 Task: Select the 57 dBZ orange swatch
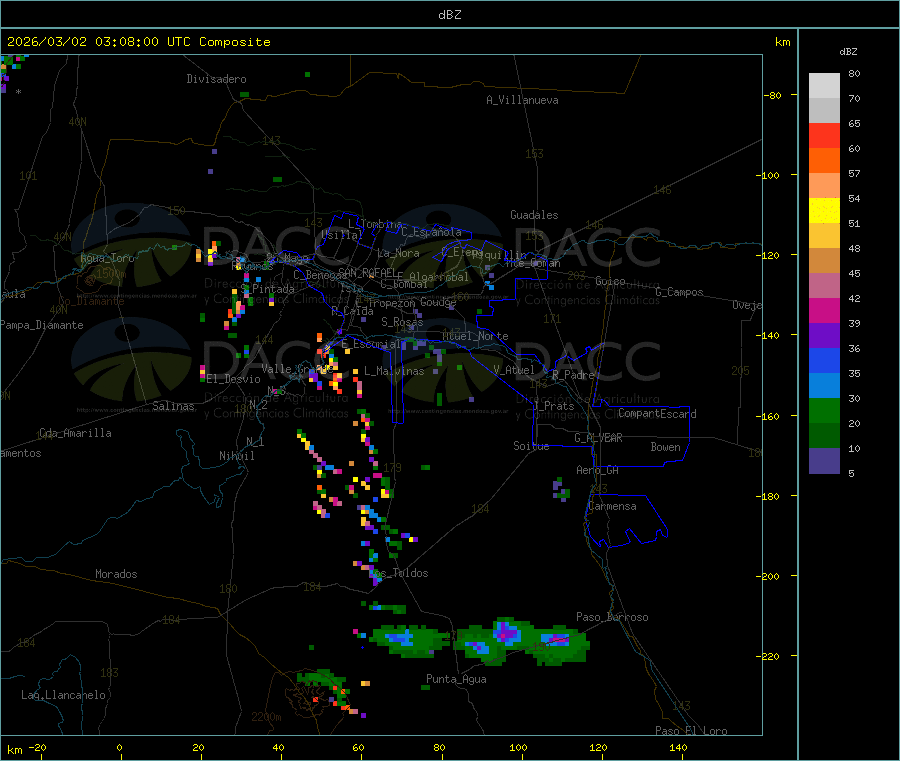[824, 161]
